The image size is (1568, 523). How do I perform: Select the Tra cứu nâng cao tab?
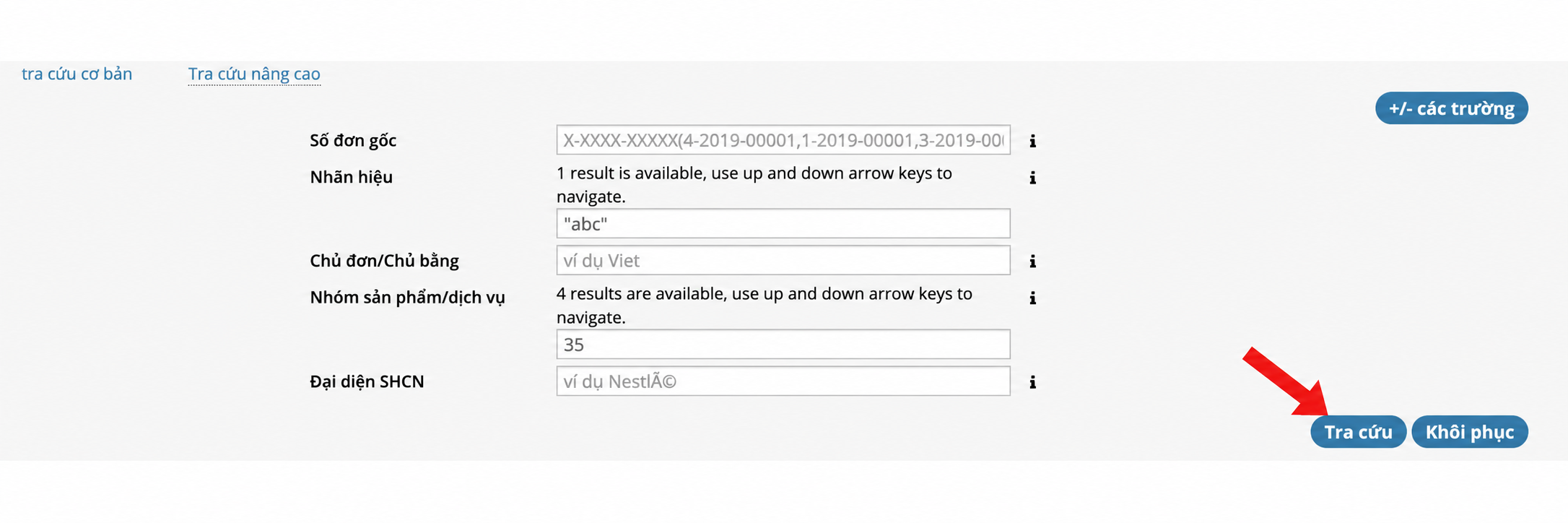pos(254,74)
